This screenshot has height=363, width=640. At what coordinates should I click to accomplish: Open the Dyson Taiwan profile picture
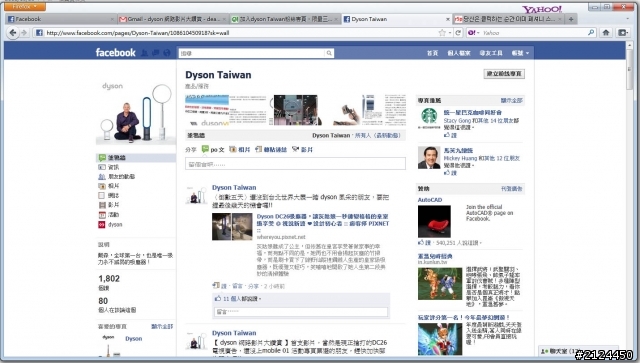click(x=136, y=113)
